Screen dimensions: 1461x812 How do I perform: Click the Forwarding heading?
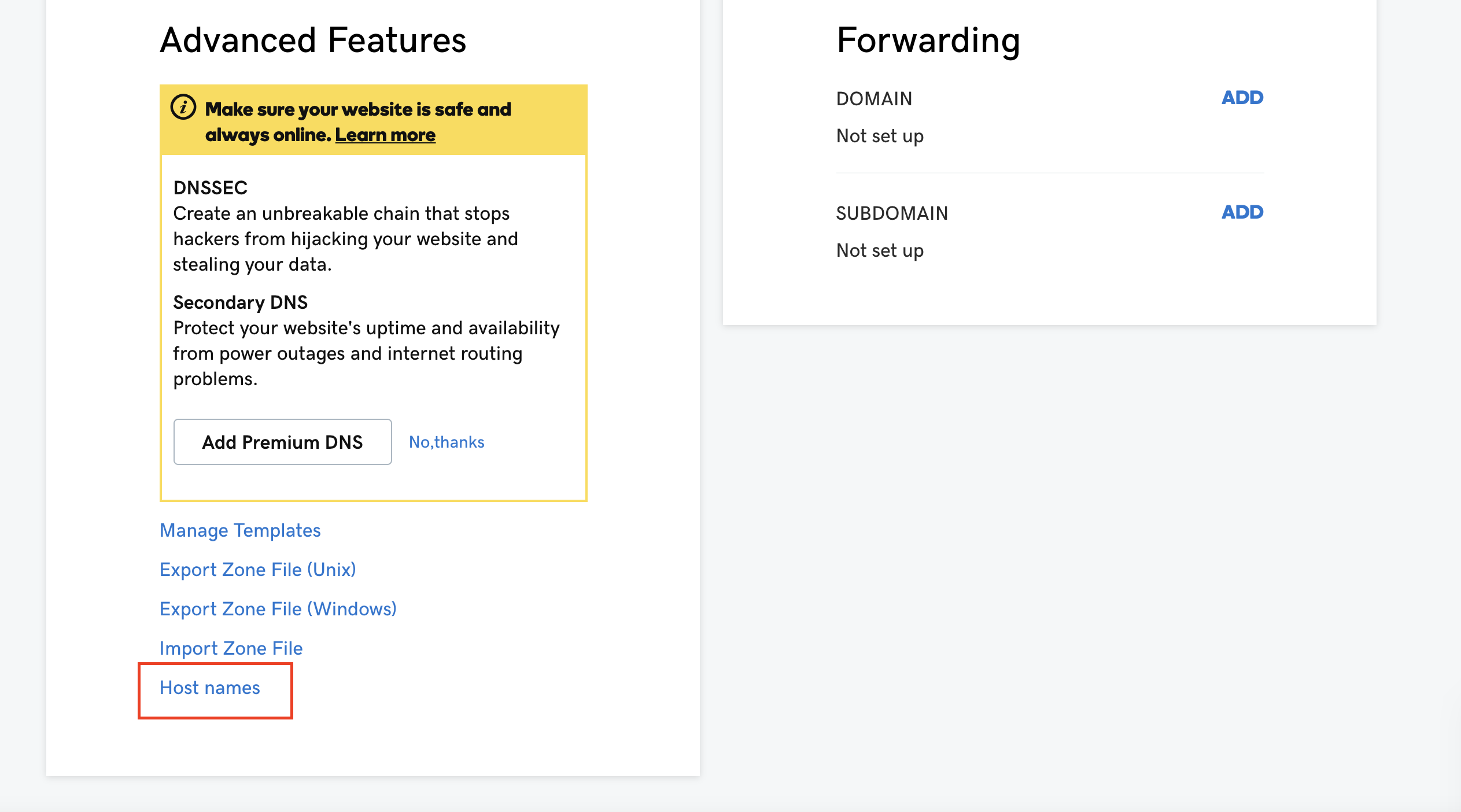928,40
